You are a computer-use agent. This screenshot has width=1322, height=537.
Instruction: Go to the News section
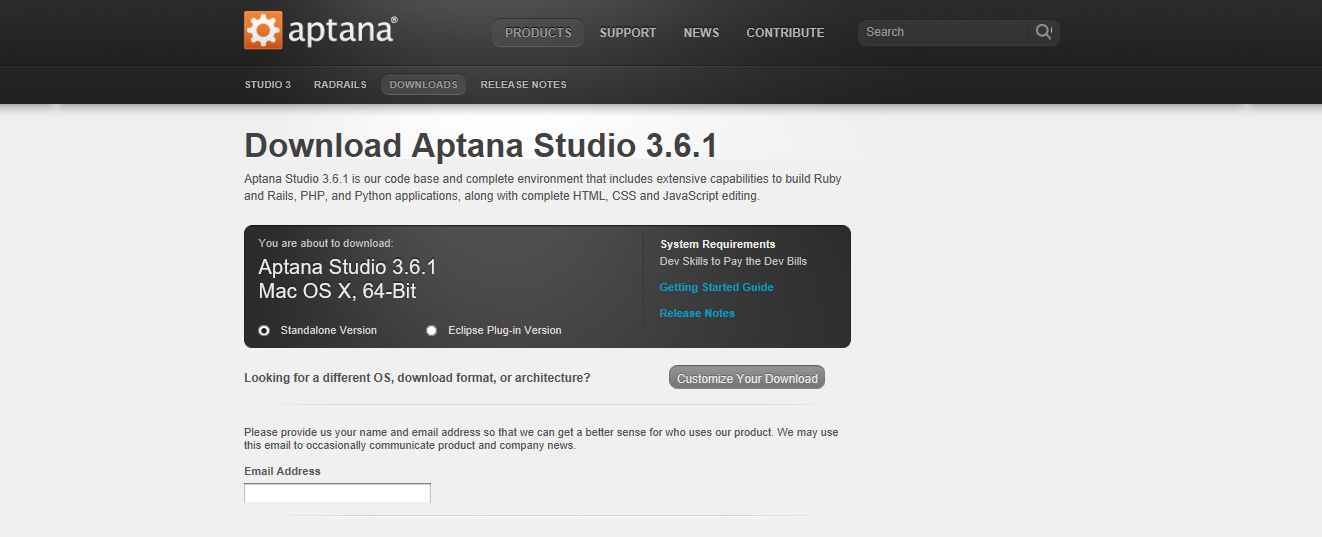(701, 33)
